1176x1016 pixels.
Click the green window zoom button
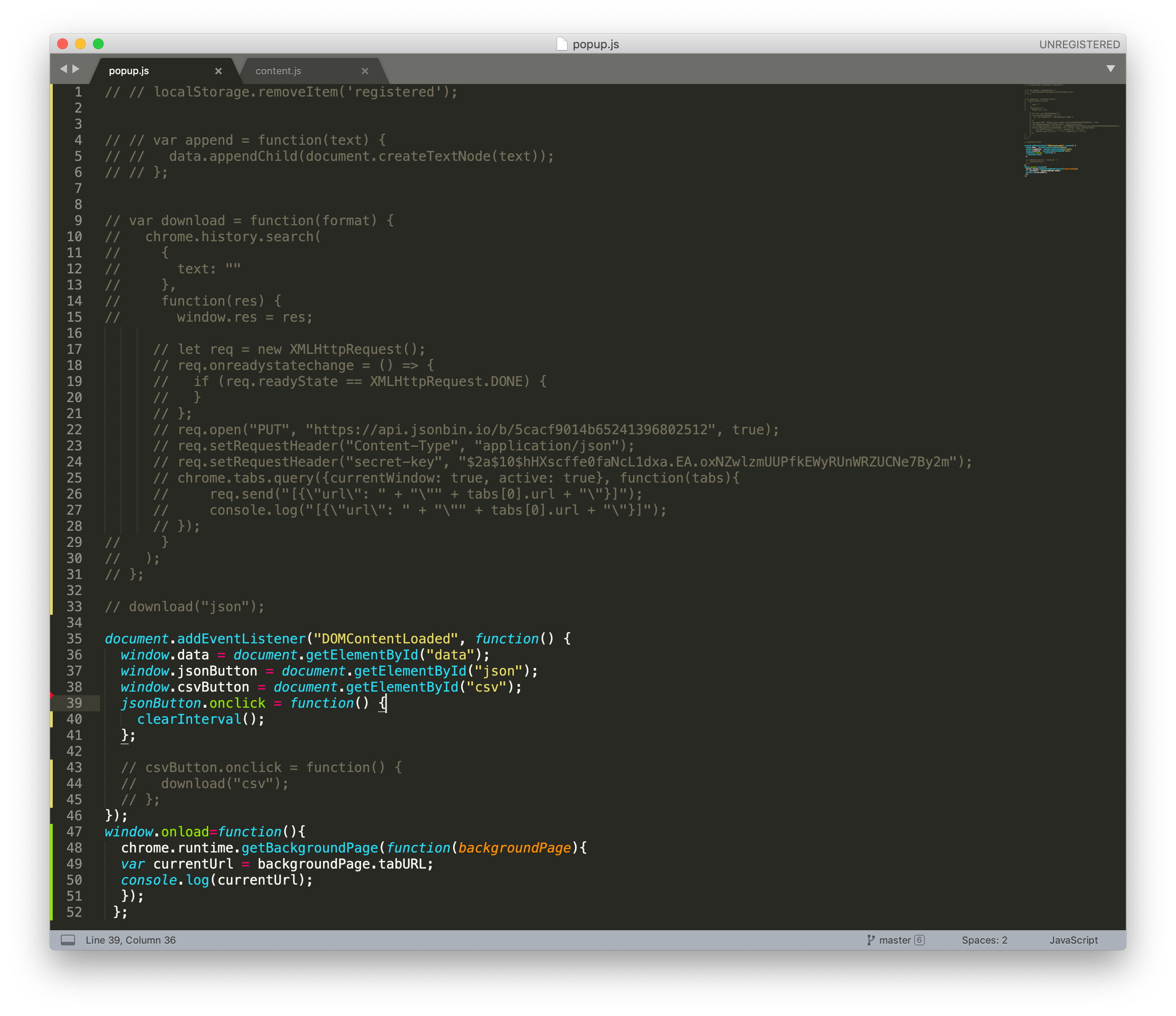(x=98, y=44)
